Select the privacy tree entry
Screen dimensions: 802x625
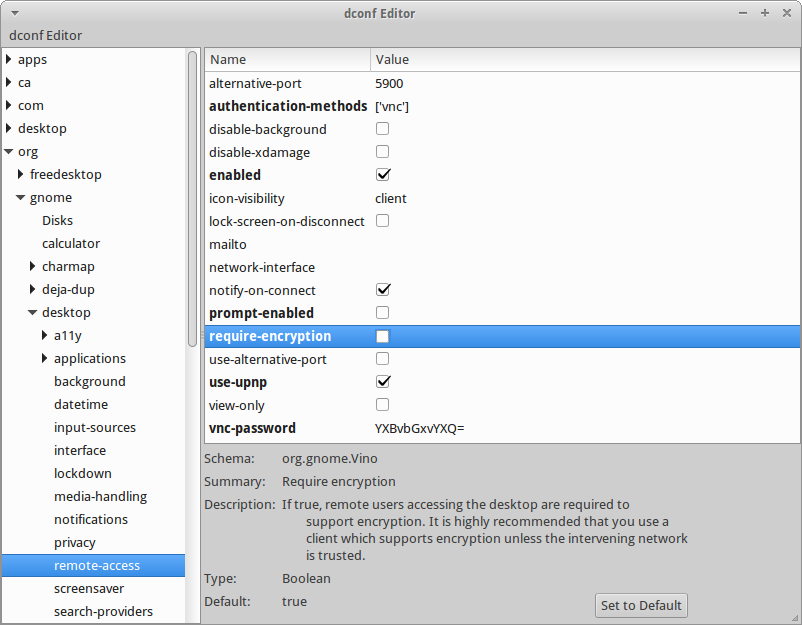tap(75, 543)
